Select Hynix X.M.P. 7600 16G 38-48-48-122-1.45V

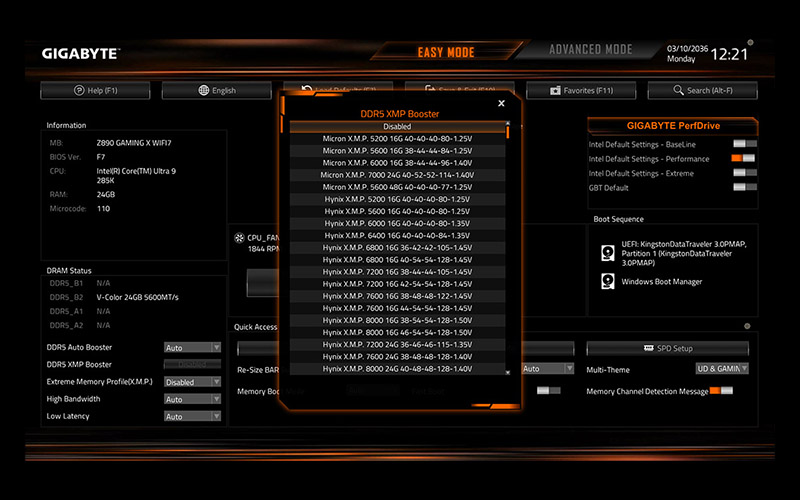point(397,296)
